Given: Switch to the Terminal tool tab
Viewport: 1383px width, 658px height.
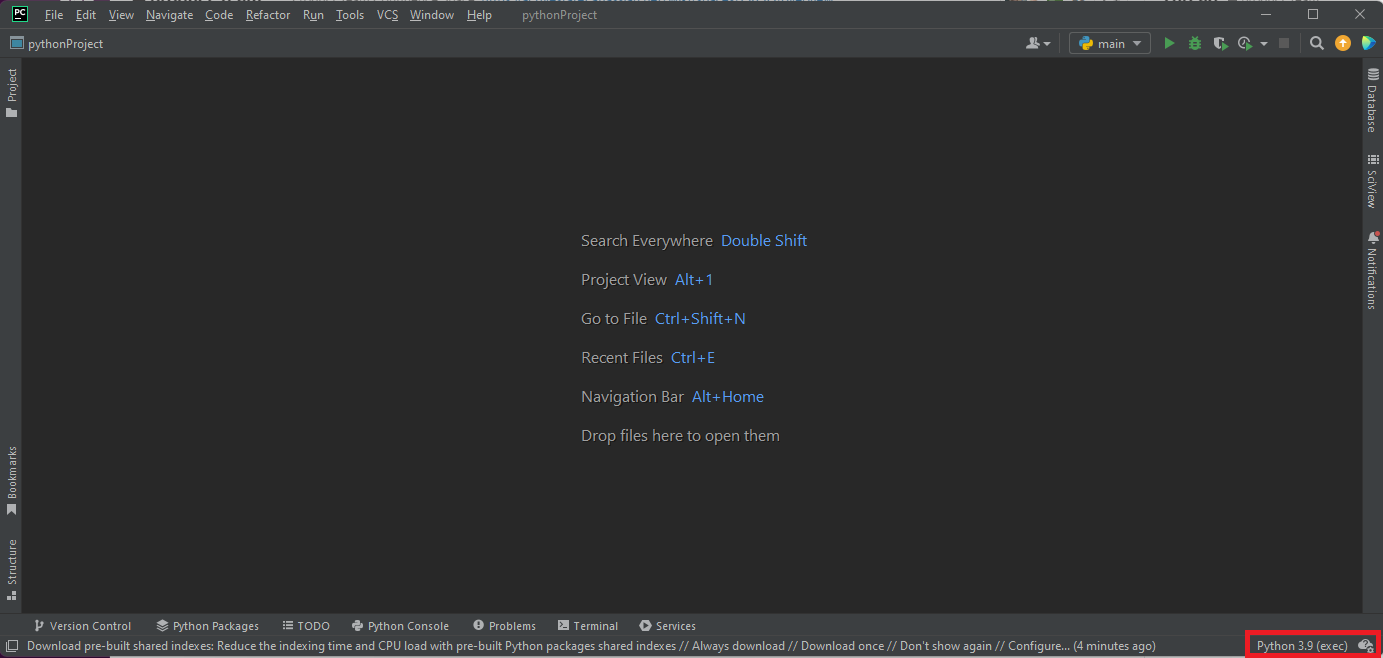Looking at the screenshot, I should pyautogui.click(x=588, y=626).
